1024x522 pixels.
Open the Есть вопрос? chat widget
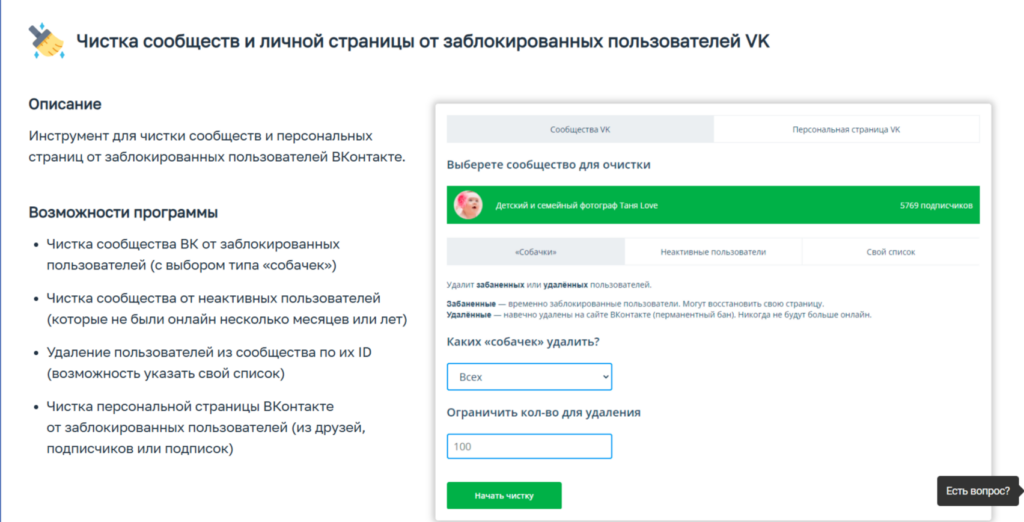978,491
